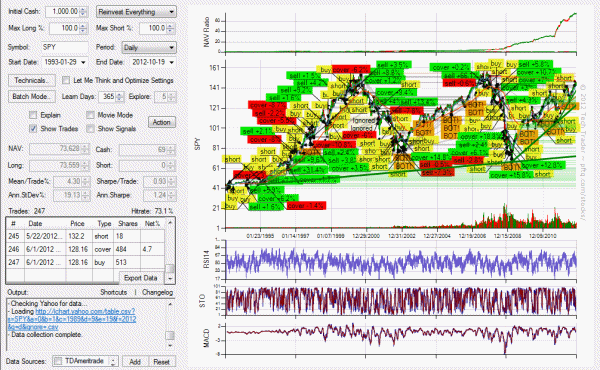Click the Export Data button
Screen dimensions: 600x370
(x=140, y=278)
